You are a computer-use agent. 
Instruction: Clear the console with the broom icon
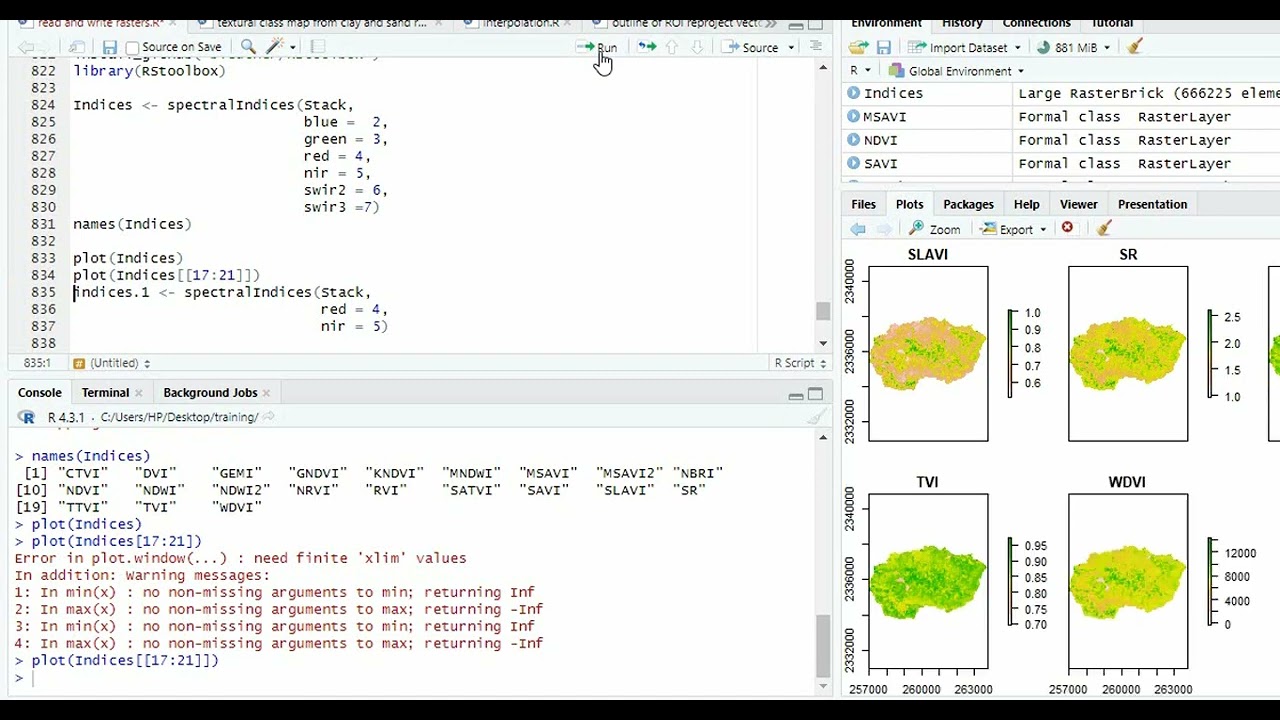817,417
